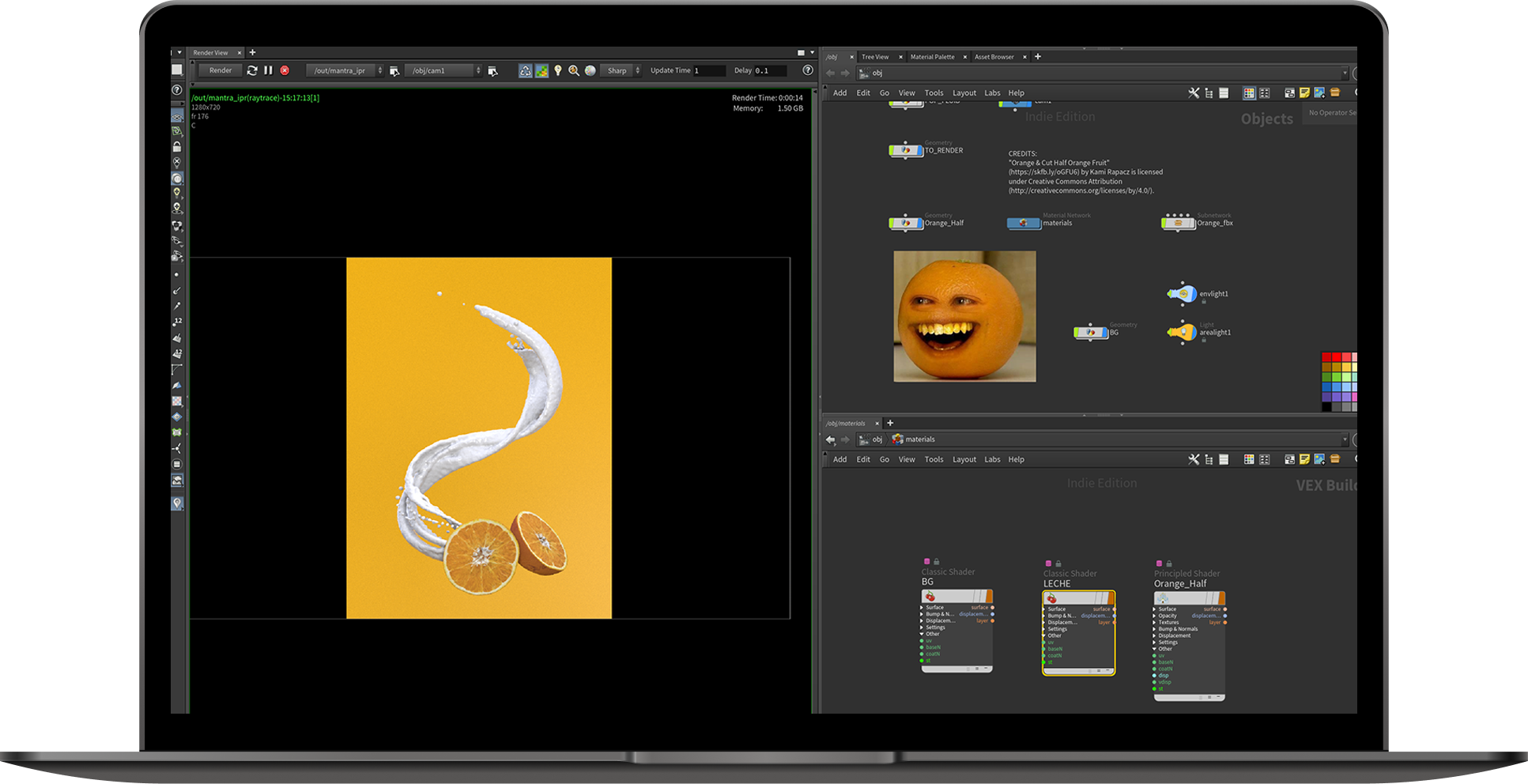This screenshot has height=784, width=1528.
Task: Open the Layout menu in the obj network
Action: pos(964,93)
